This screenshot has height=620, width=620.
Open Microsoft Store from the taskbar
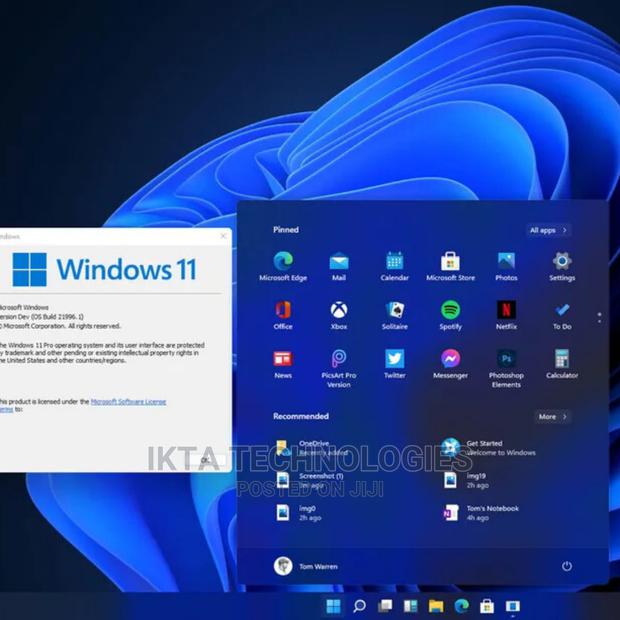pyautogui.click(x=487, y=606)
